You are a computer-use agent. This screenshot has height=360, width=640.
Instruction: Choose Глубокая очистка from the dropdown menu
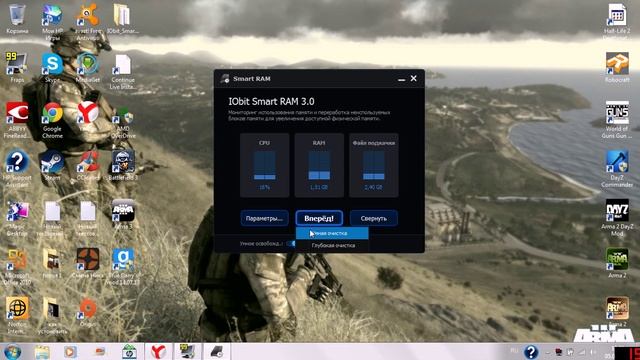point(332,245)
